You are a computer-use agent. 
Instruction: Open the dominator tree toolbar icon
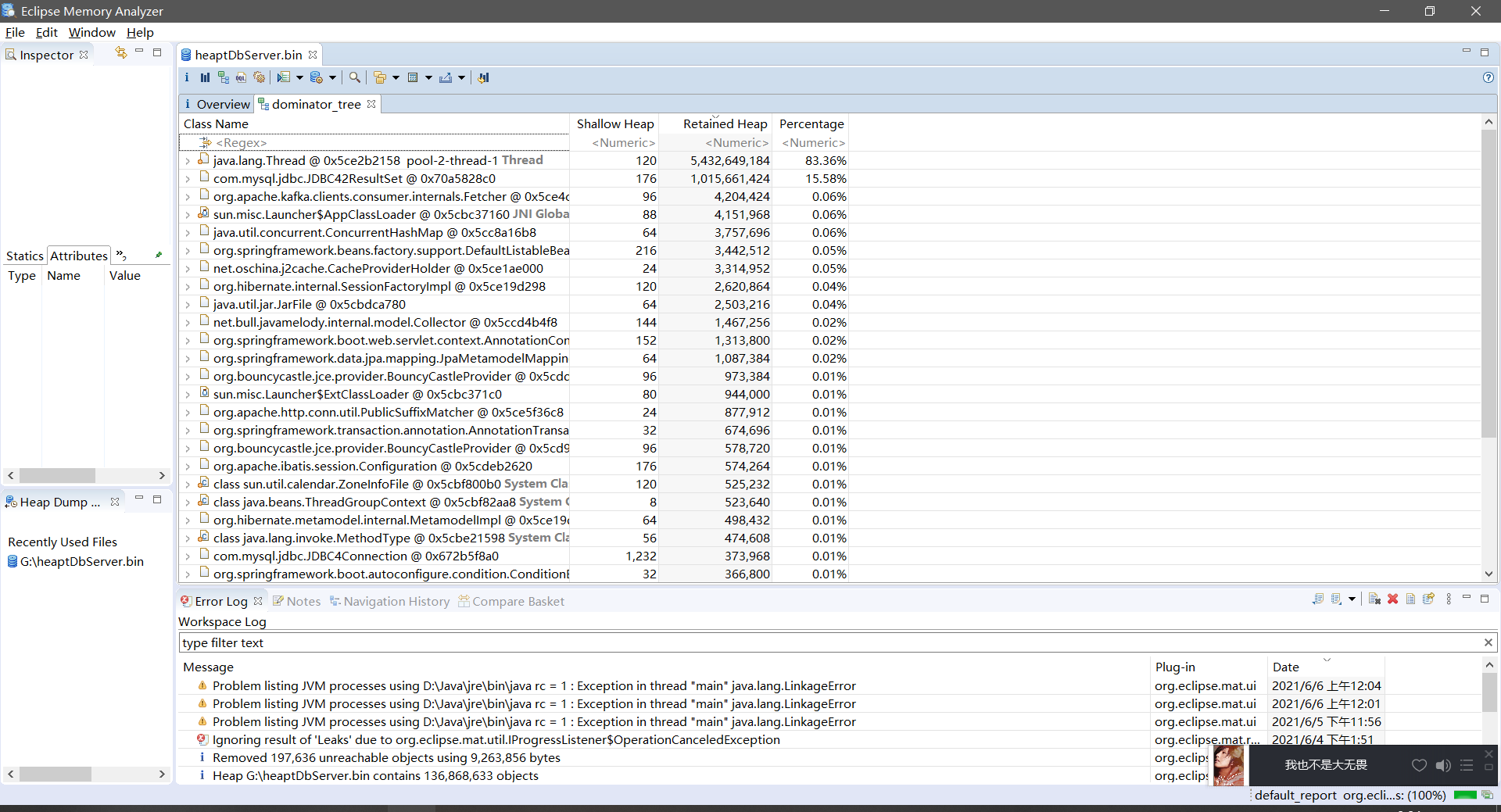pyautogui.click(x=224, y=77)
